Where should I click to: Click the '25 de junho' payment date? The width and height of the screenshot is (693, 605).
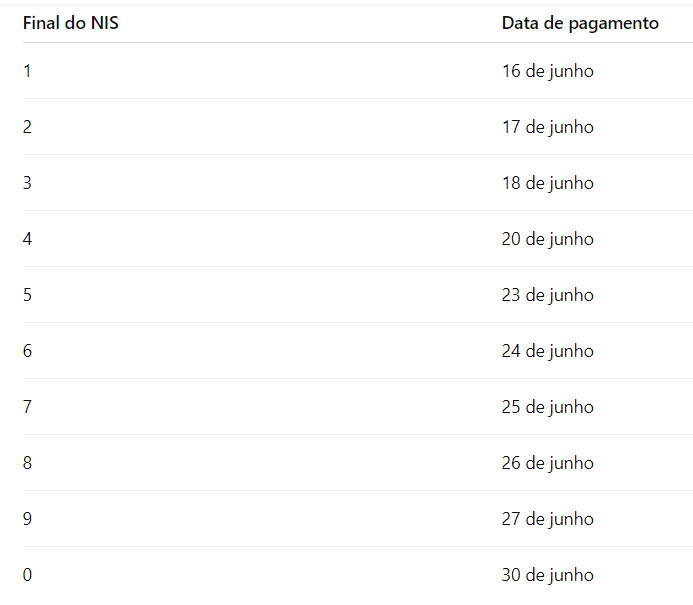coord(548,407)
